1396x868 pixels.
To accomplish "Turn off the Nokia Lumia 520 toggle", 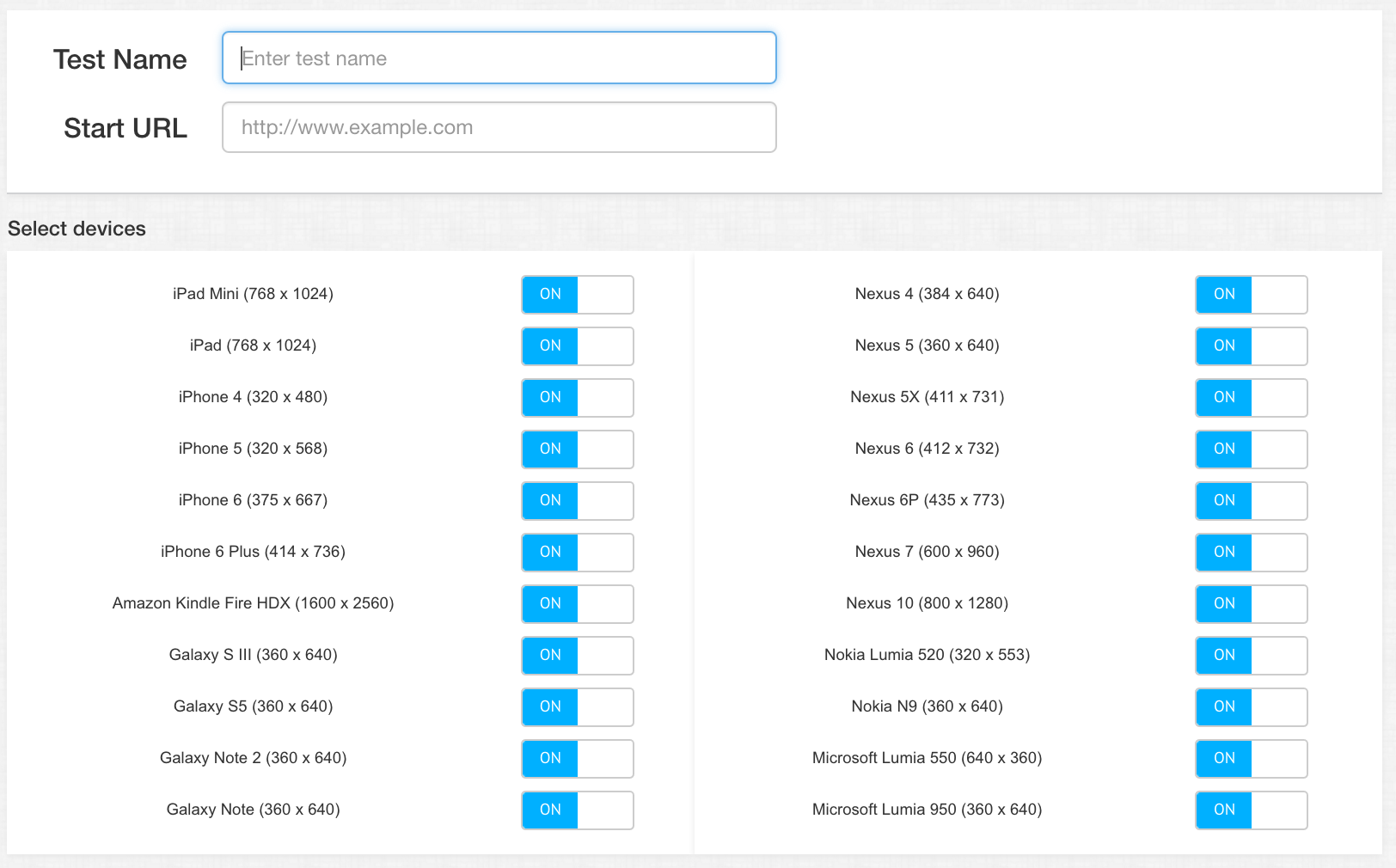I will [x=1252, y=656].
